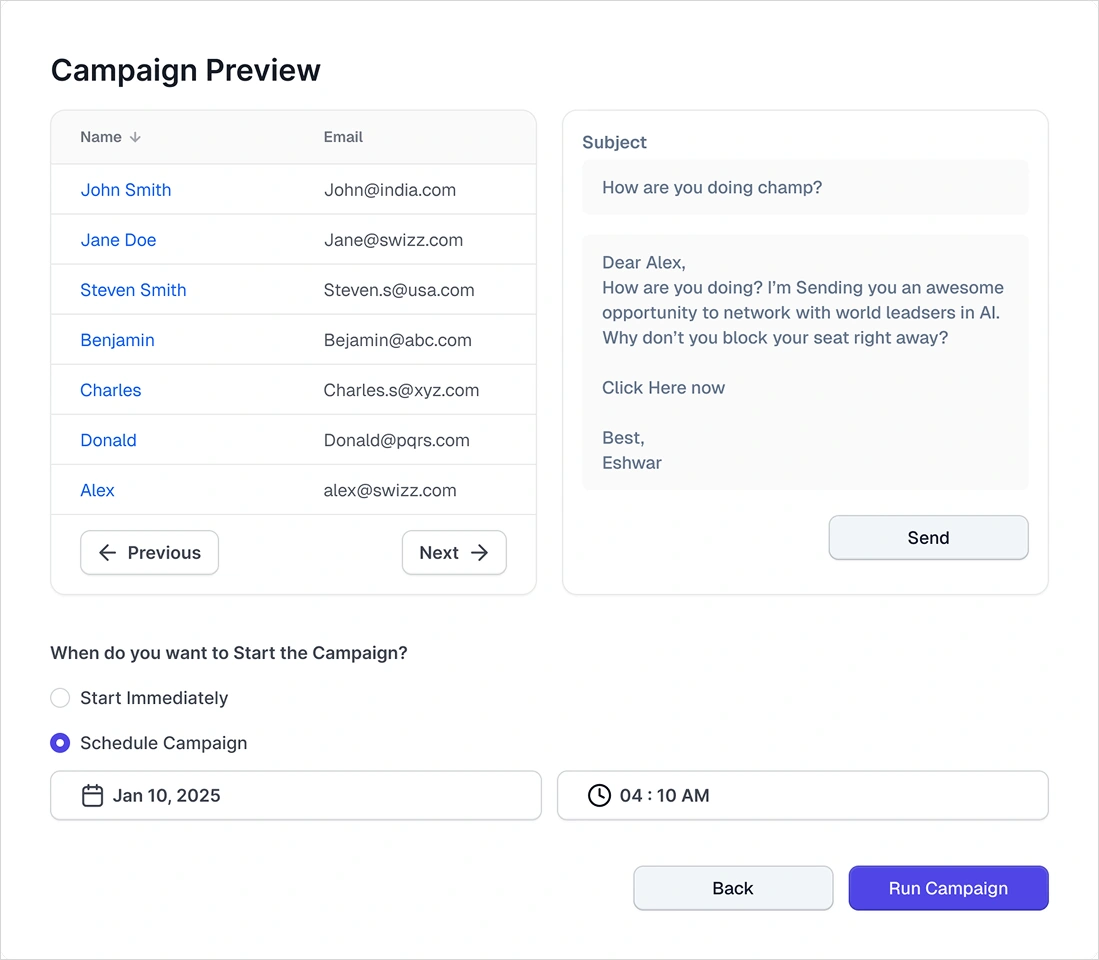
Task: Select Schedule Campaign radio option
Action: tap(60, 743)
